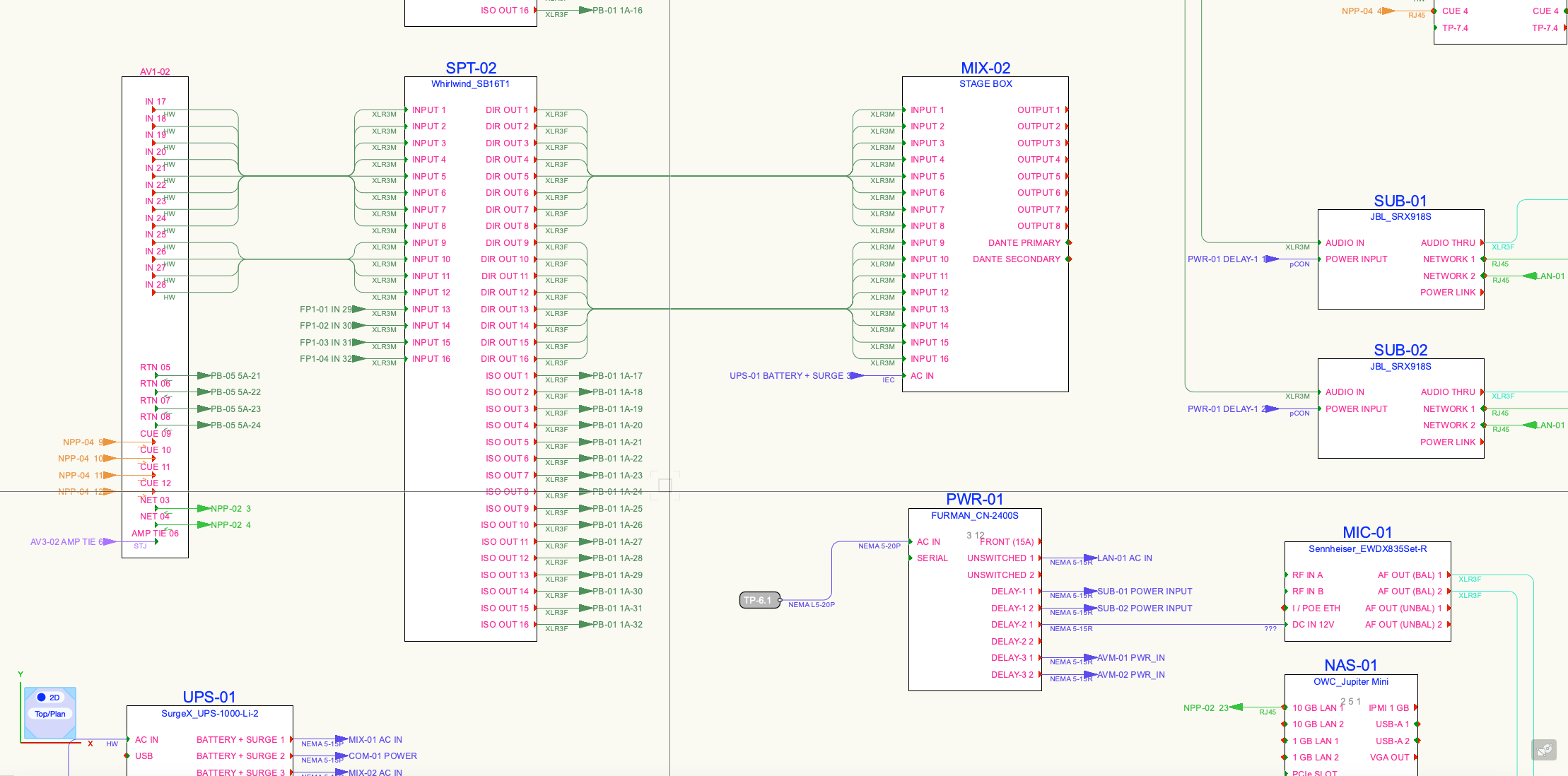Click the PB-01 1A-17 destination arrow label
This screenshot has height=776, width=1568.
pyautogui.click(x=617, y=376)
